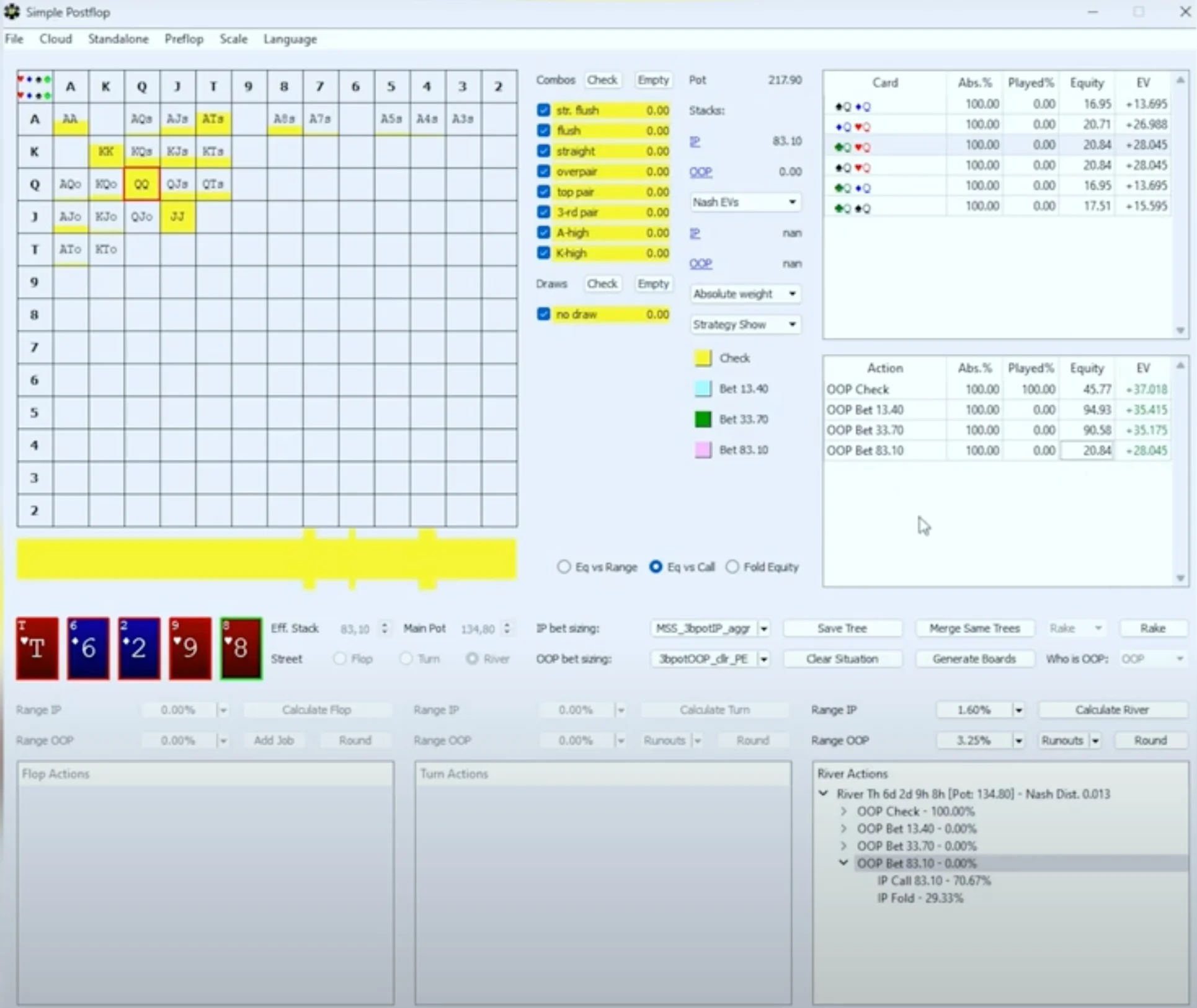Screen dimensions: 1197x1008
Task: Click the green Bet 33.70 color swatch
Action: [703, 420]
